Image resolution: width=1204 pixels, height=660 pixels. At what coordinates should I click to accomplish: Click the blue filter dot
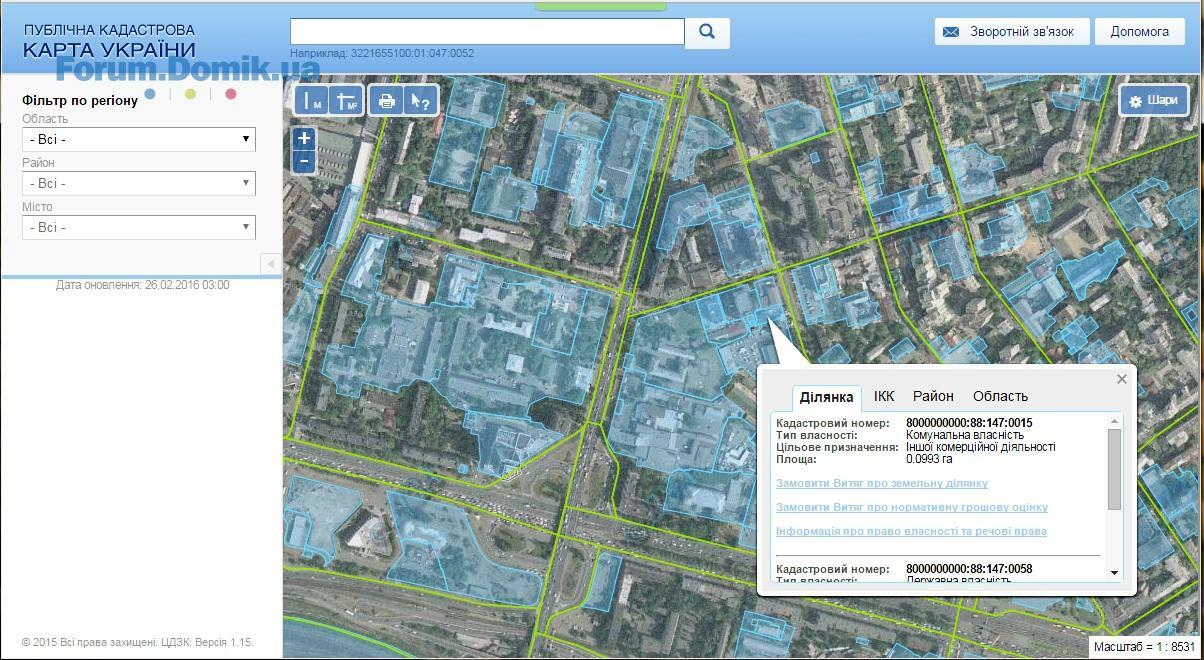150,94
